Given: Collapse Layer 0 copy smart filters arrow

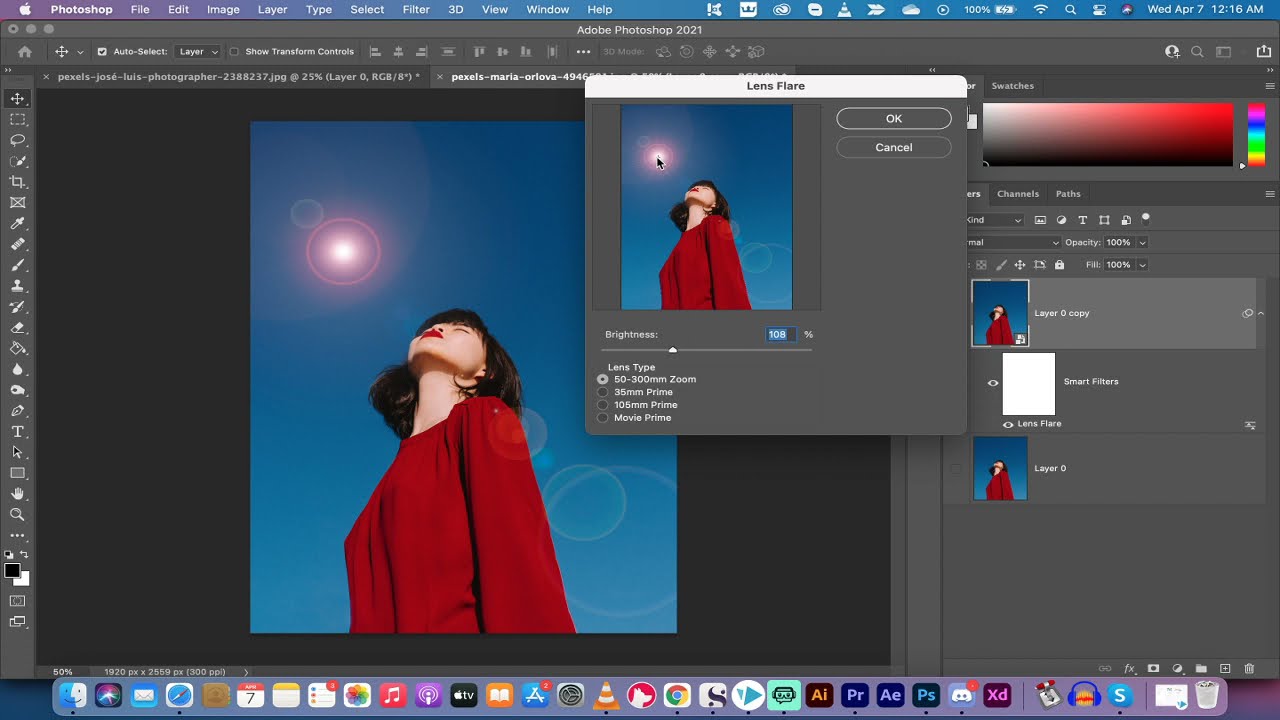Looking at the screenshot, I should [x=1261, y=314].
